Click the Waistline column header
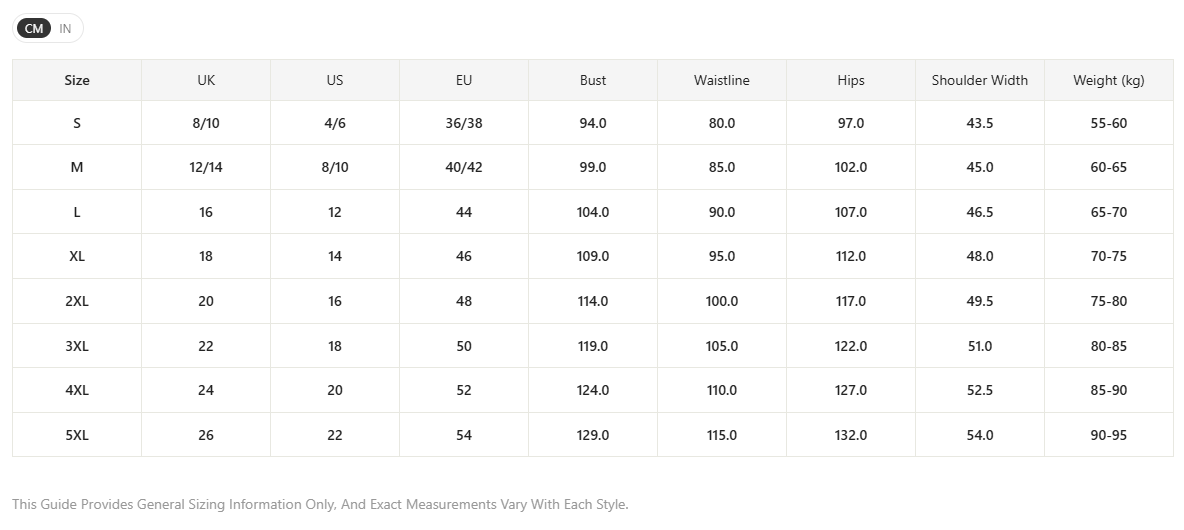1184x530 pixels. 722,80
